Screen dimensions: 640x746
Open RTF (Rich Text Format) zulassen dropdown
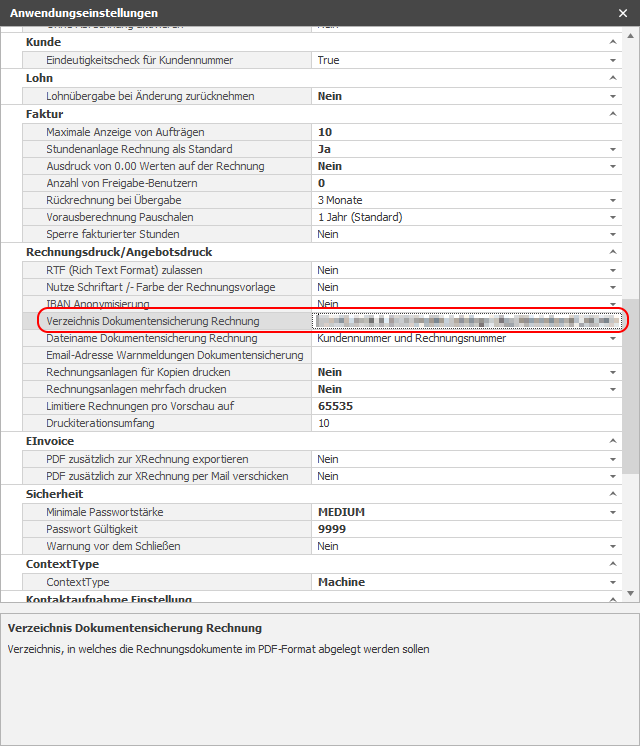[x=613, y=270]
